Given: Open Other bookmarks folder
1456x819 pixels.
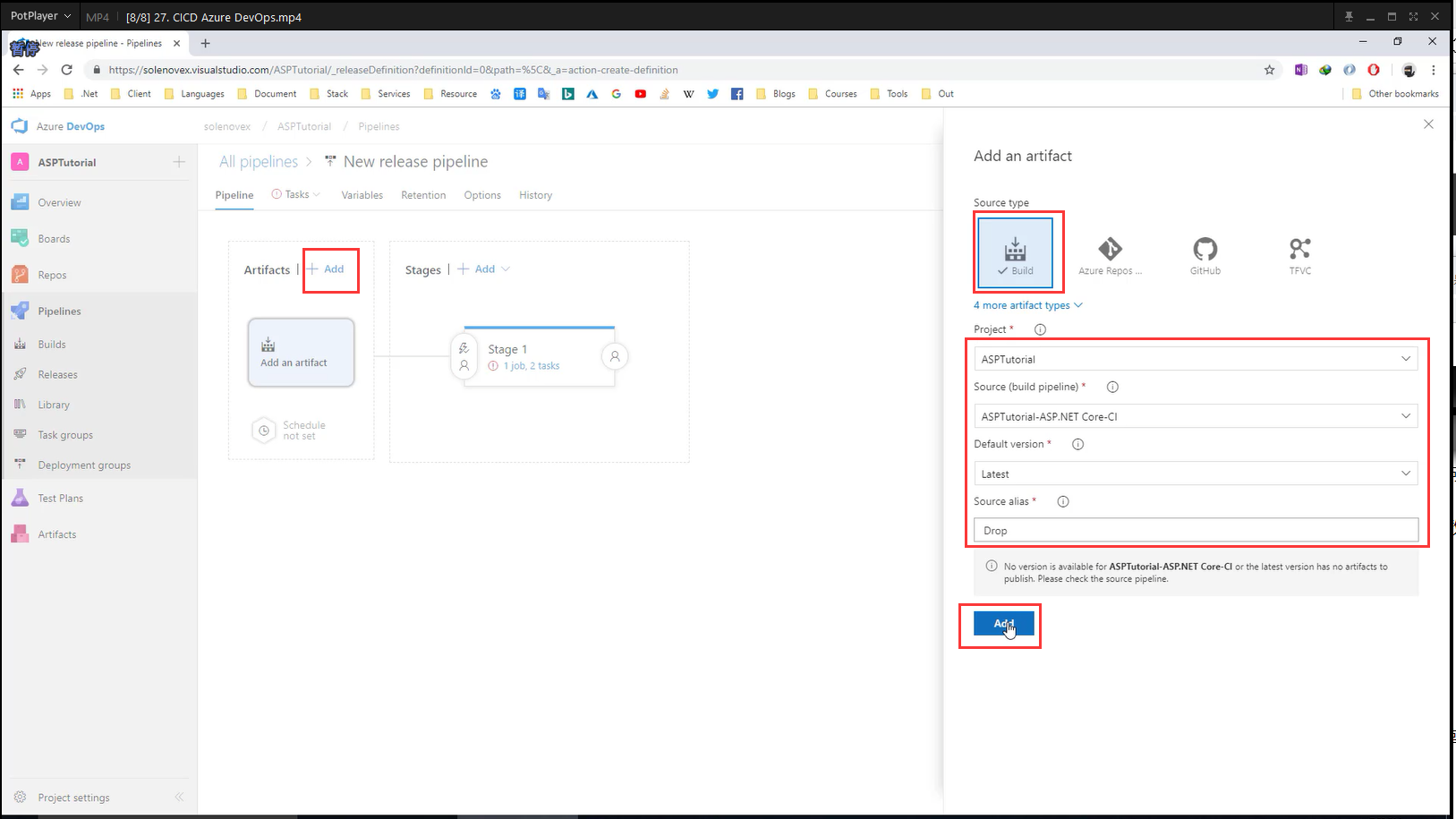Looking at the screenshot, I should tap(1395, 94).
